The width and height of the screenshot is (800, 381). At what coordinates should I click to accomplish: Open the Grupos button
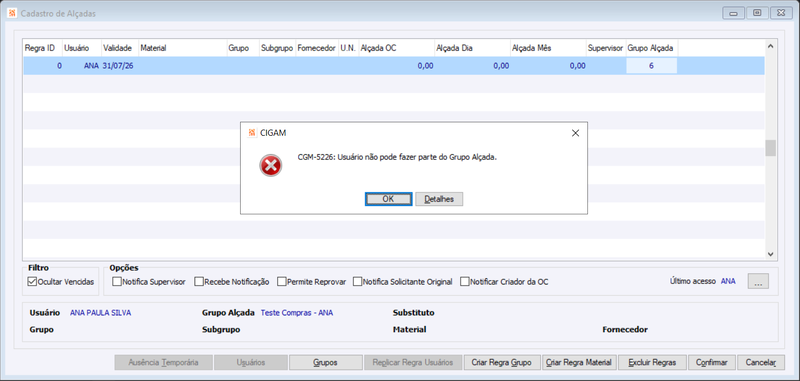coord(326,363)
